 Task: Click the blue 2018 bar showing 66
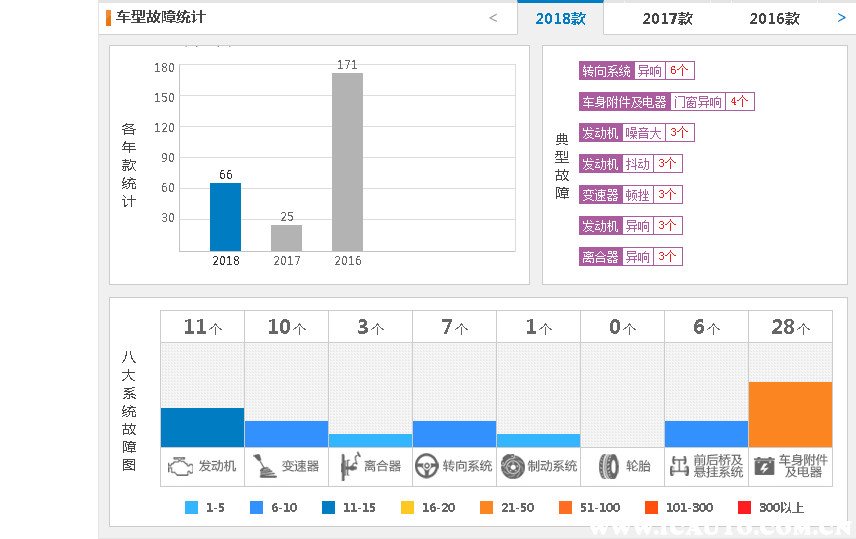coord(225,217)
